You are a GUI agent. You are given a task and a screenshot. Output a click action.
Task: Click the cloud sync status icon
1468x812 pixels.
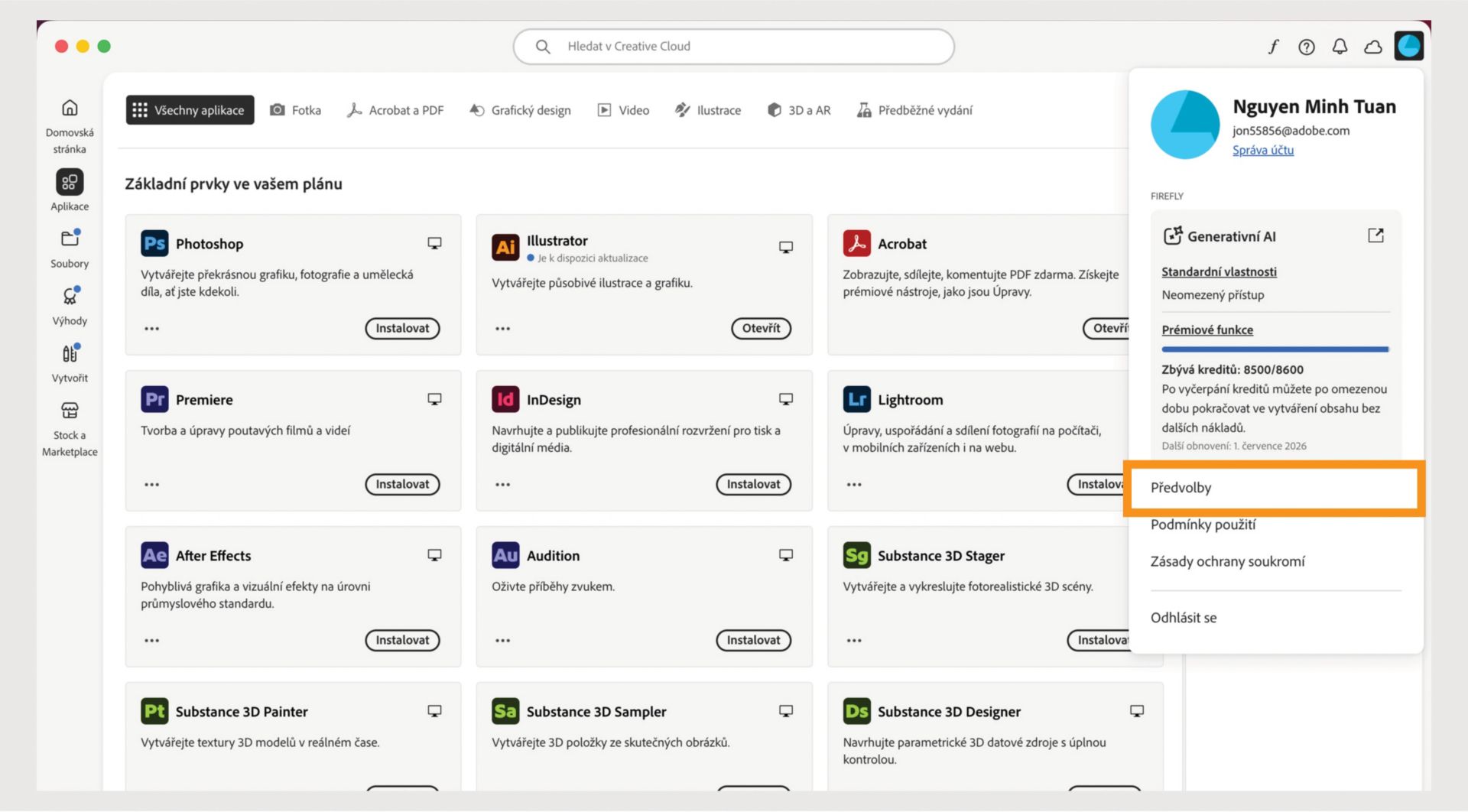click(1373, 47)
